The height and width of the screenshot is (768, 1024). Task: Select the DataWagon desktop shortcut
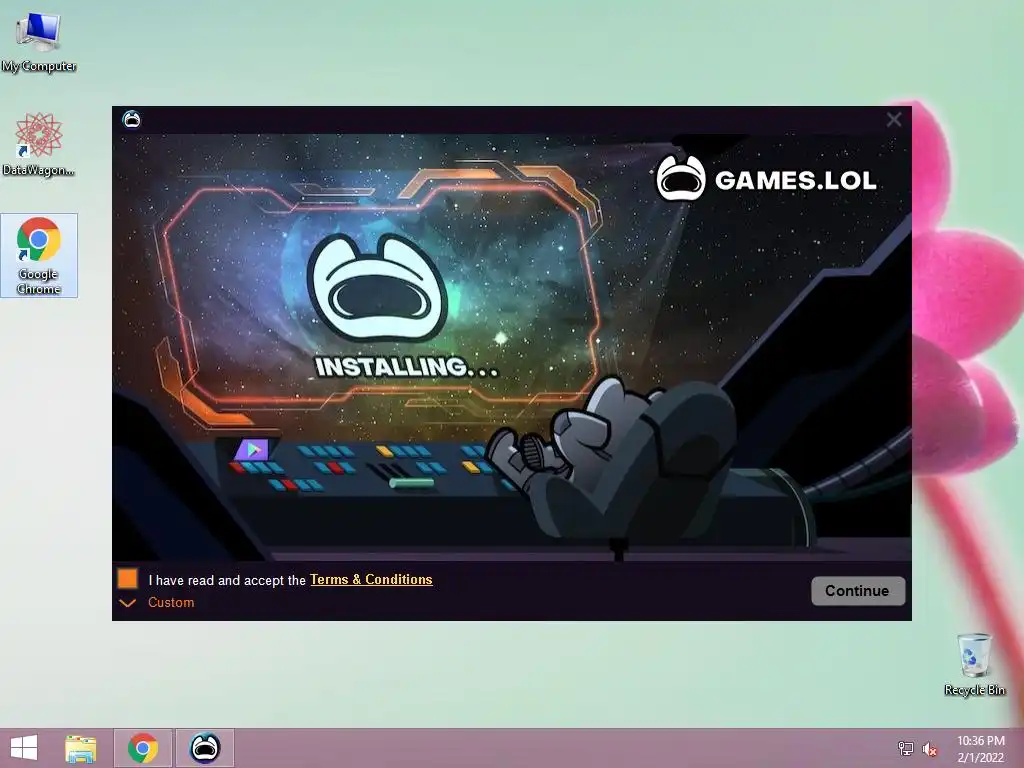click(39, 144)
